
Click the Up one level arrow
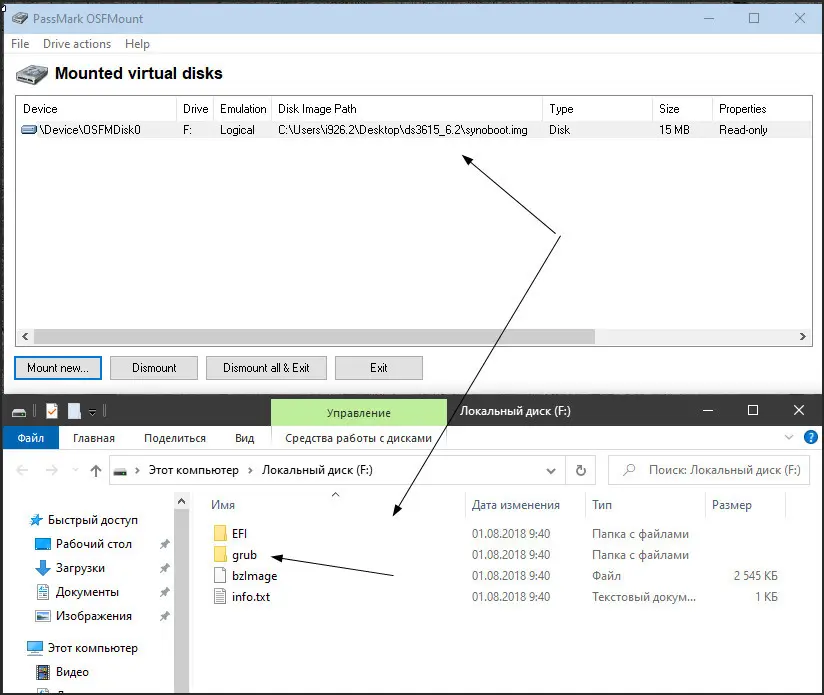click(x=96, y=470)
